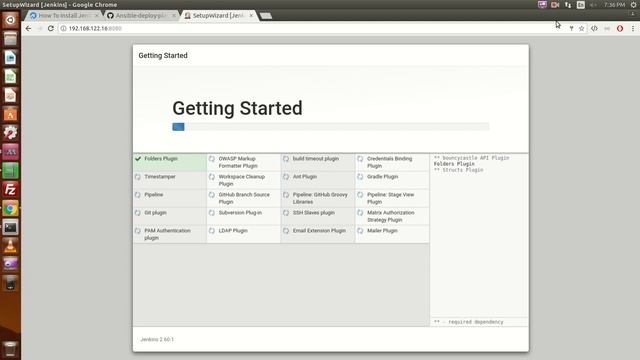The width and height of the screenshot is (640, 360).
Task: Open the Chrome three-dot menu
Action: point(633,29)
